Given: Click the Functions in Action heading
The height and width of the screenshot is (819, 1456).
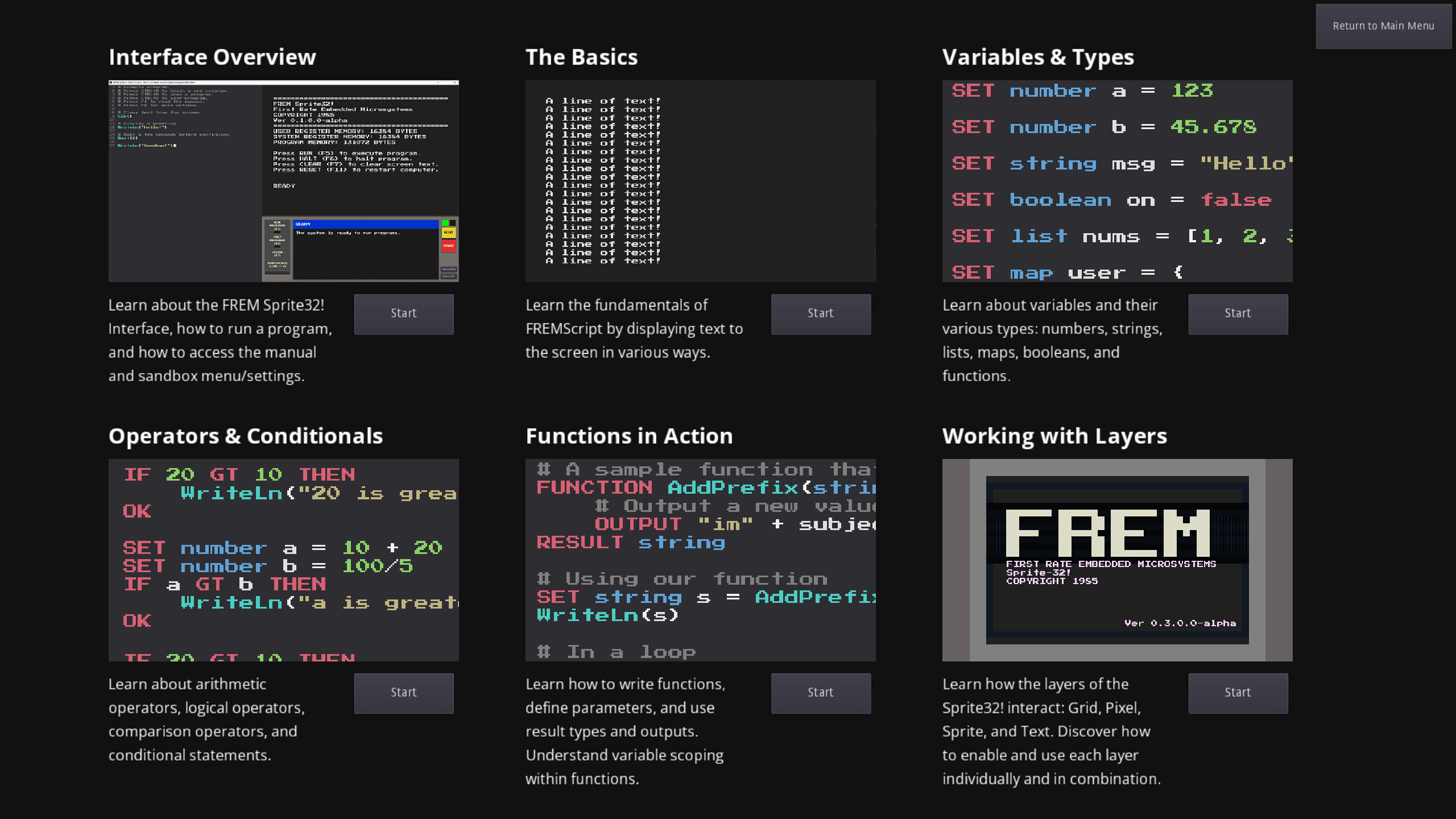Looking at the screenshot, I should (629, 436).
